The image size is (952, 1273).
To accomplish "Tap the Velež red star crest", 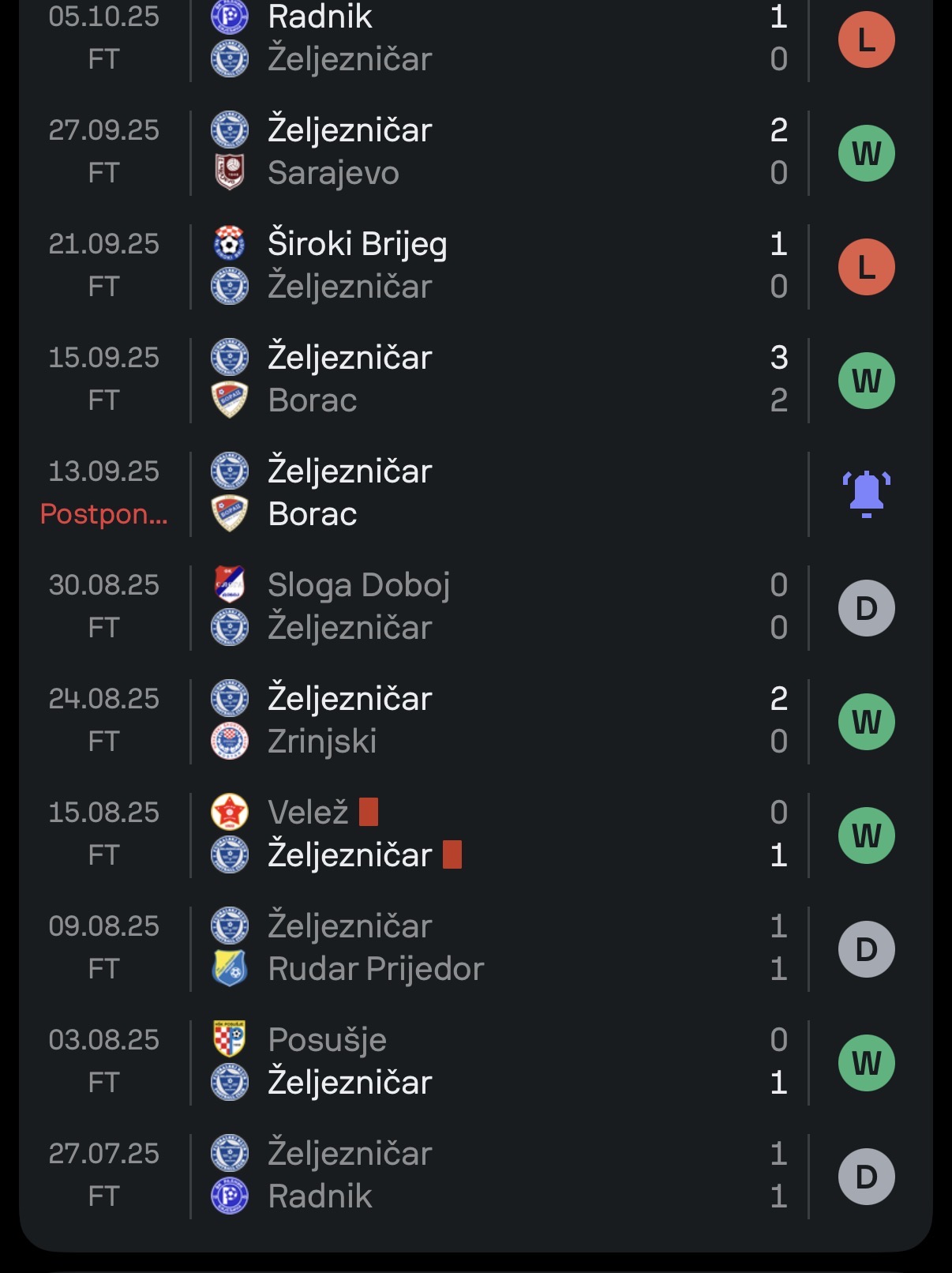I will pyautogui.click(x=230, y=812).
